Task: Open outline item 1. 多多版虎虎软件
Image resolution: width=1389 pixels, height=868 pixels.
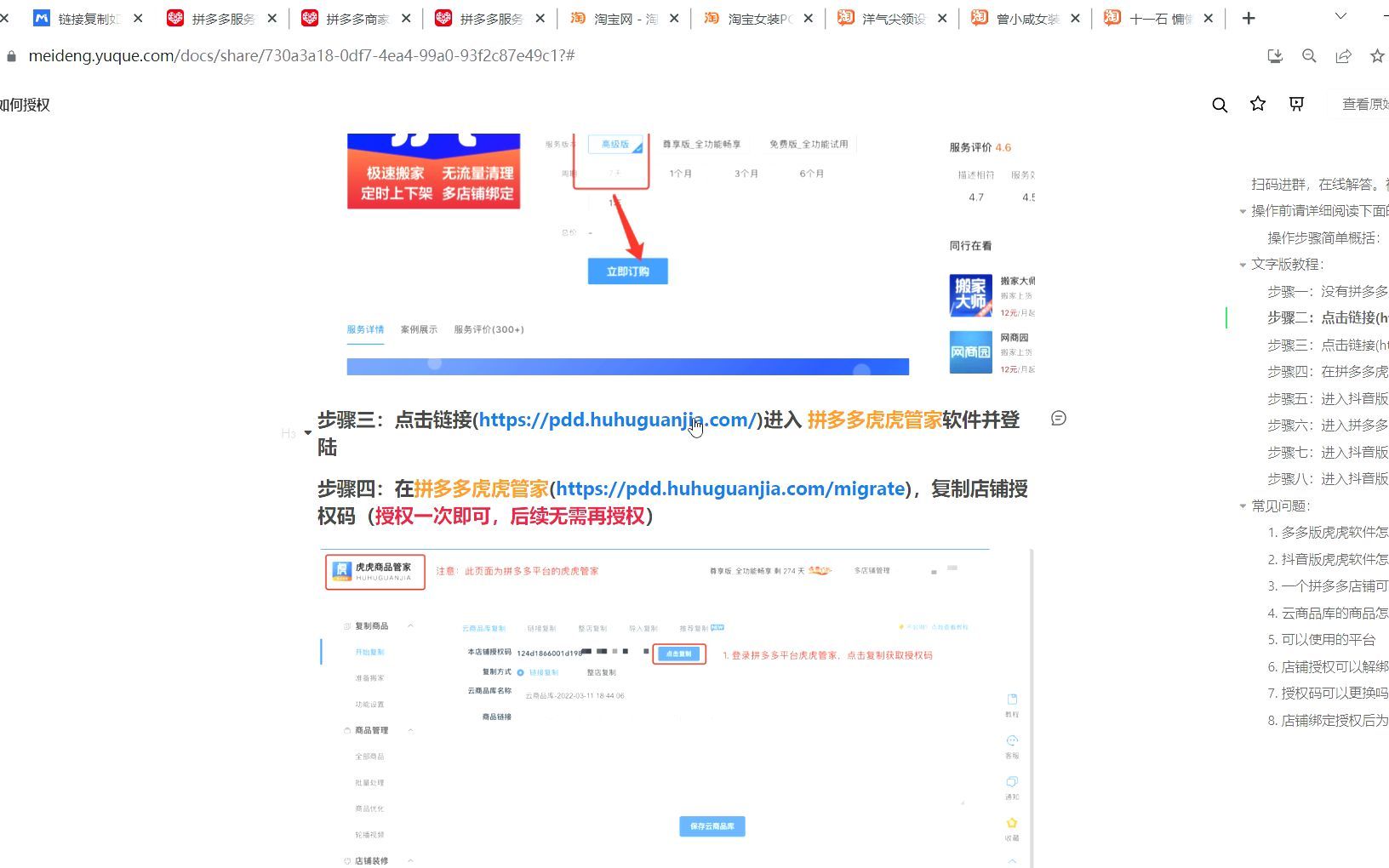Action: pos(1328,532)
